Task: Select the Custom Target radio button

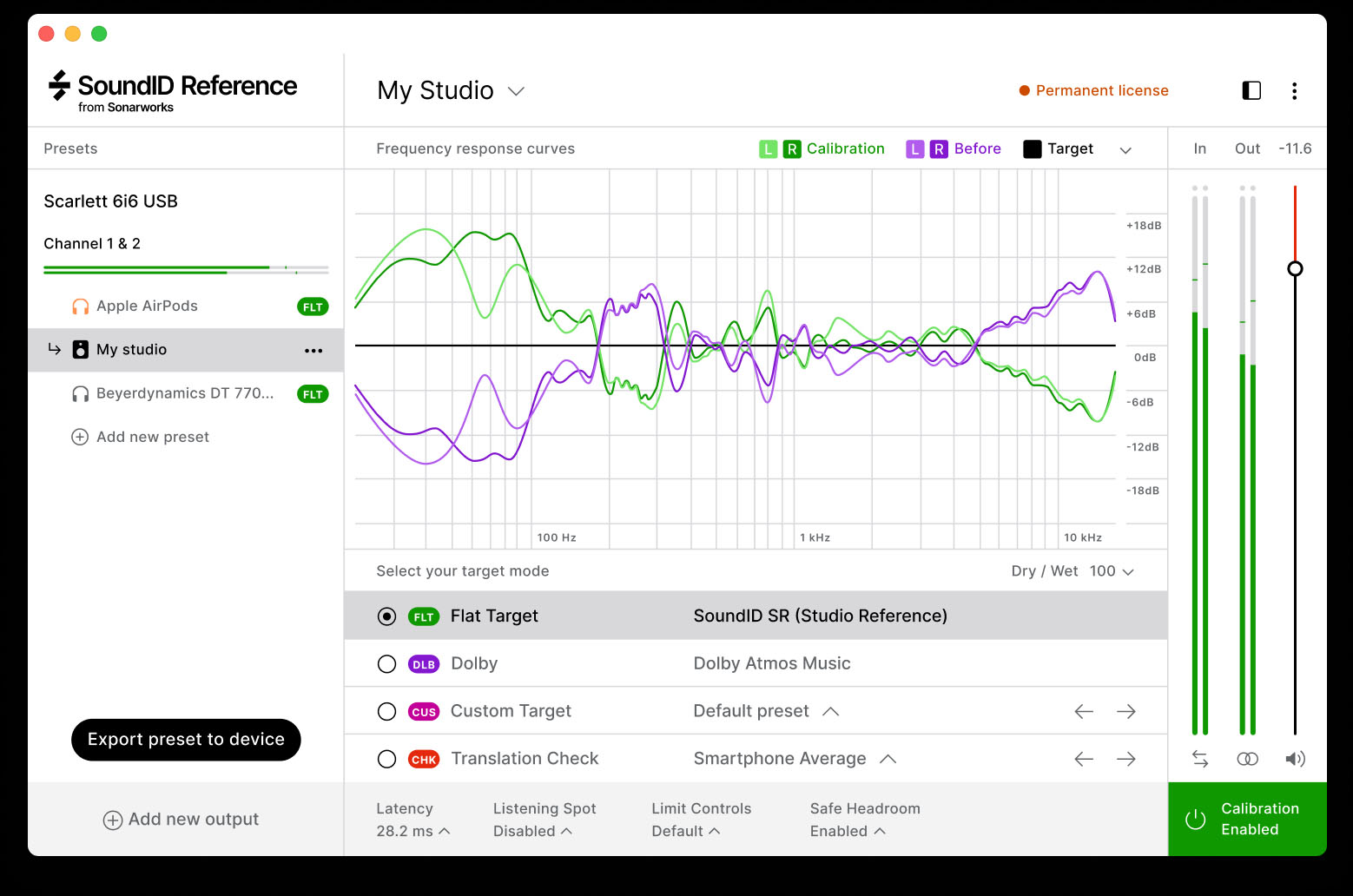Action: 387,712
